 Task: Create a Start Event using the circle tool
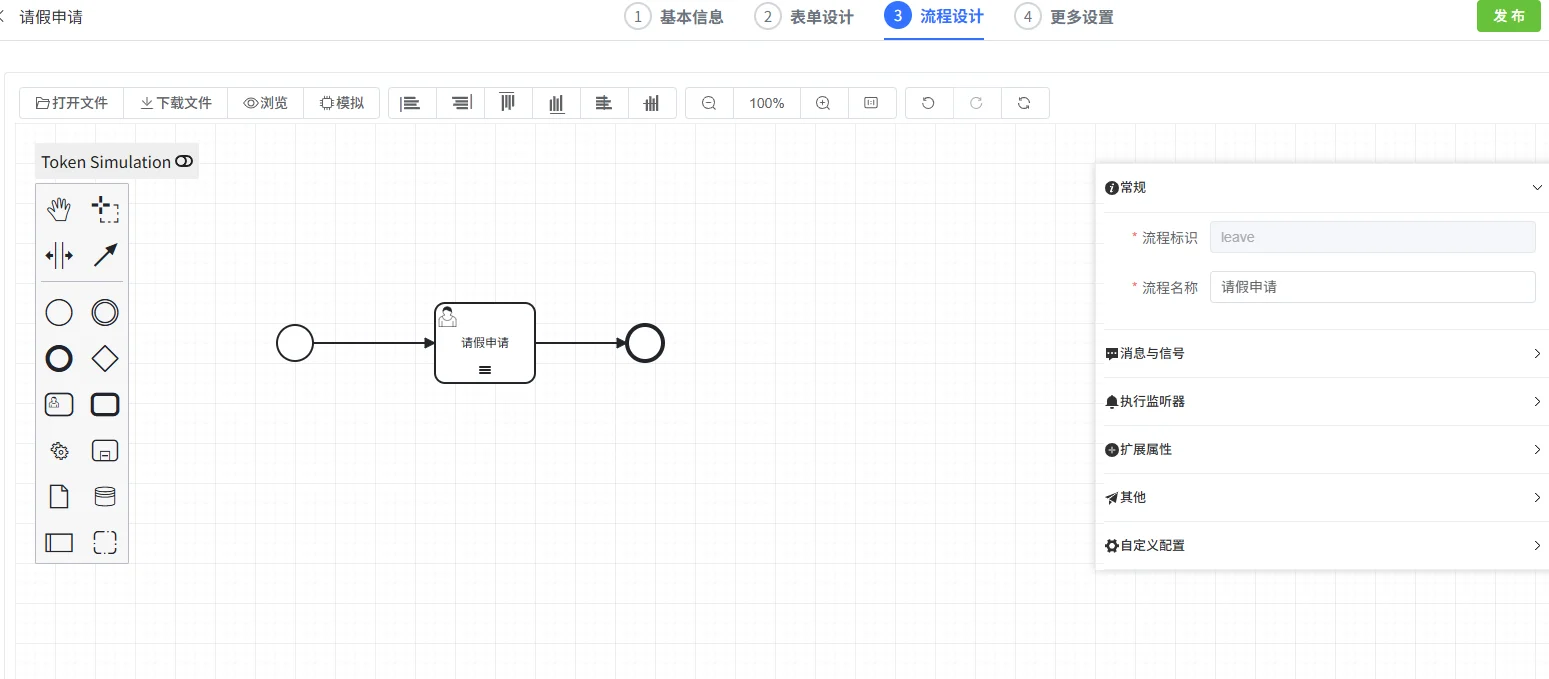pyautogui.click(x=58, y=312)
